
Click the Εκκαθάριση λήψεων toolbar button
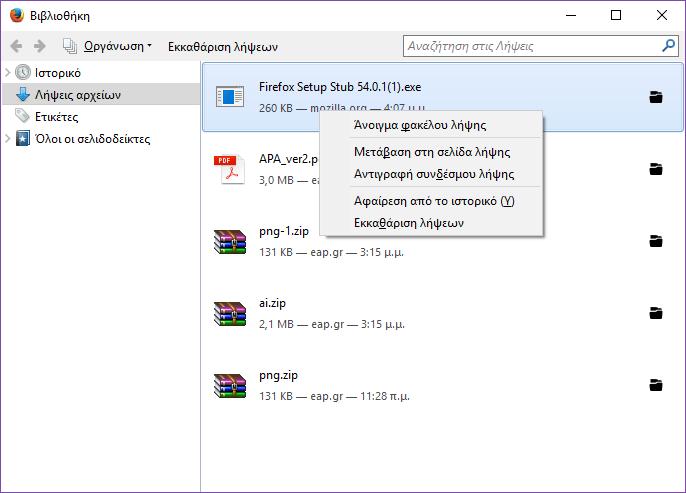[223, 46]
